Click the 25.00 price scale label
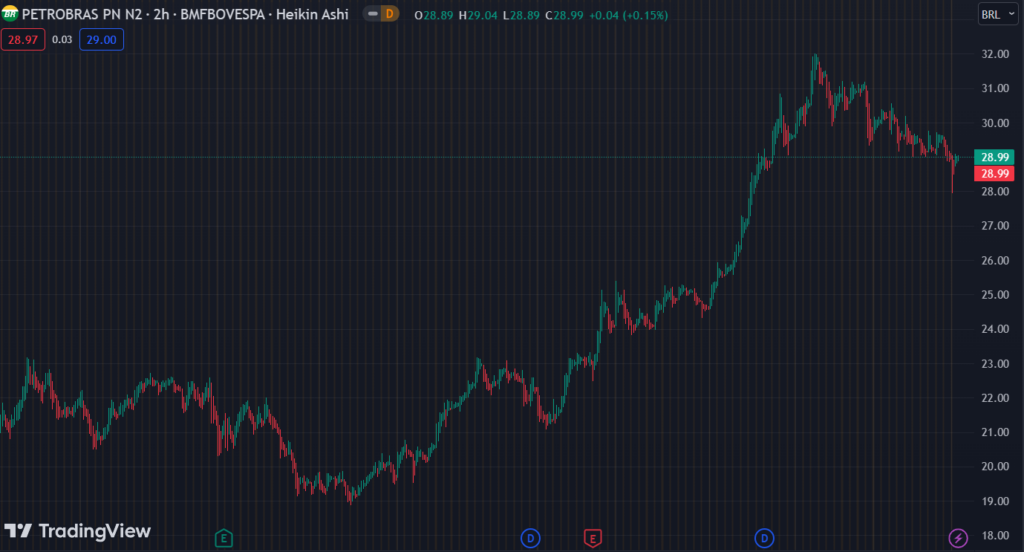Screen dimensions: 1024x552 [x=995, y=295]
